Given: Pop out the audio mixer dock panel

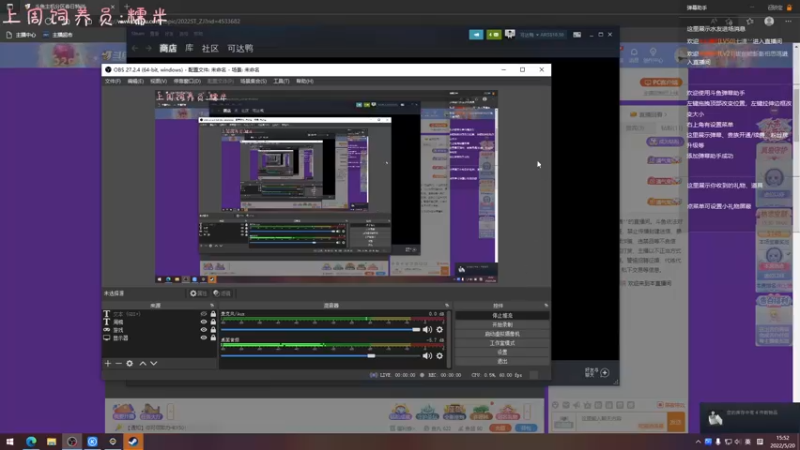Looking at the screenshot, I should [447, 306].
